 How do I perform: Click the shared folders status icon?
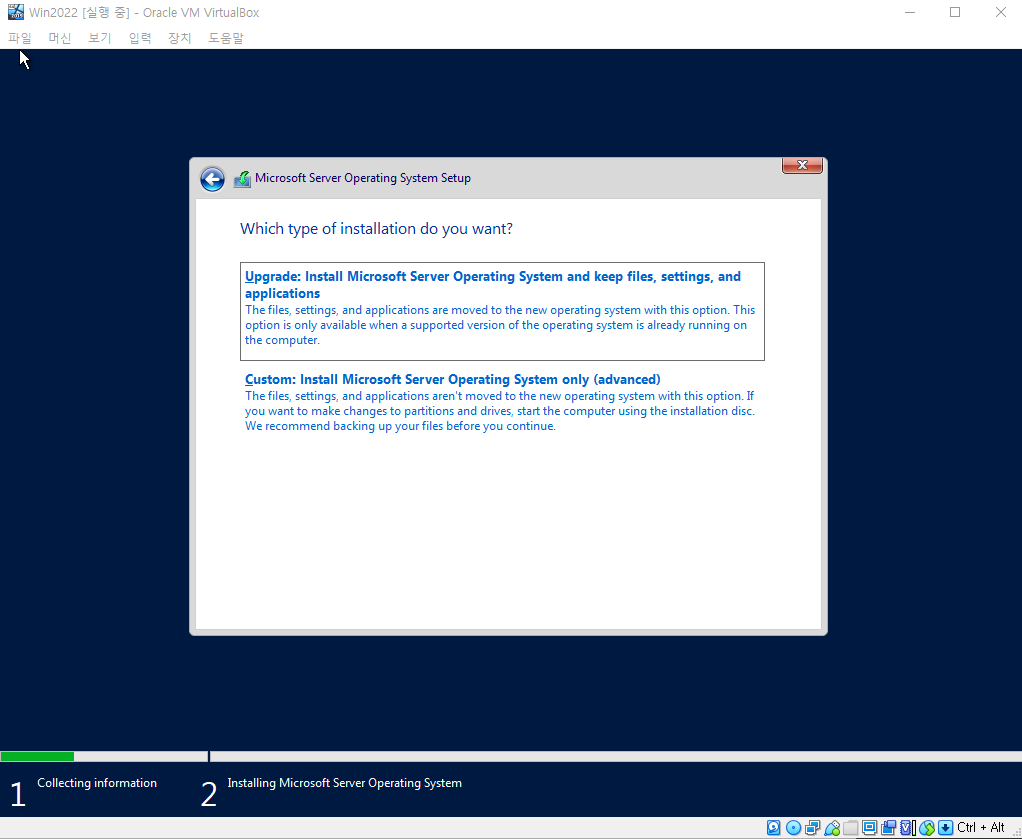point(851,828)
